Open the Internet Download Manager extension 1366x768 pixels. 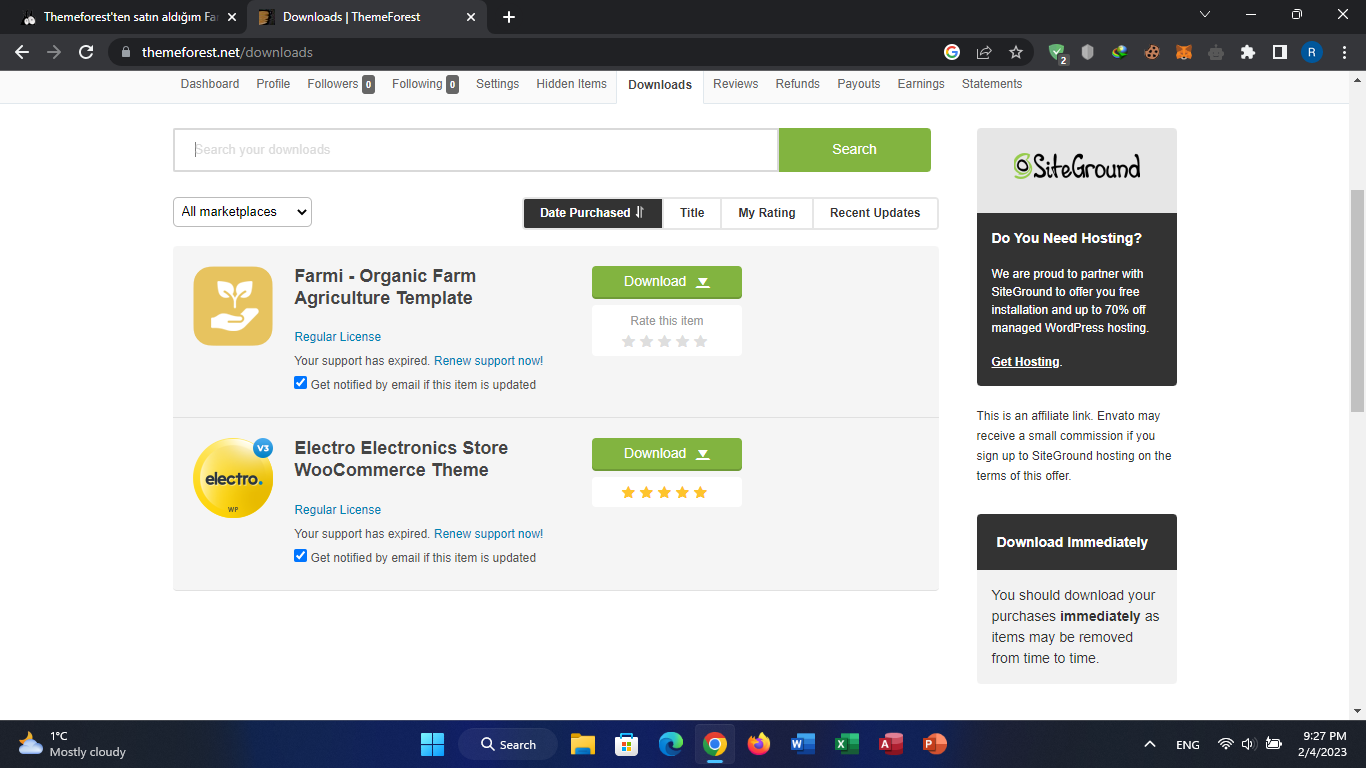pos(1120,52)
